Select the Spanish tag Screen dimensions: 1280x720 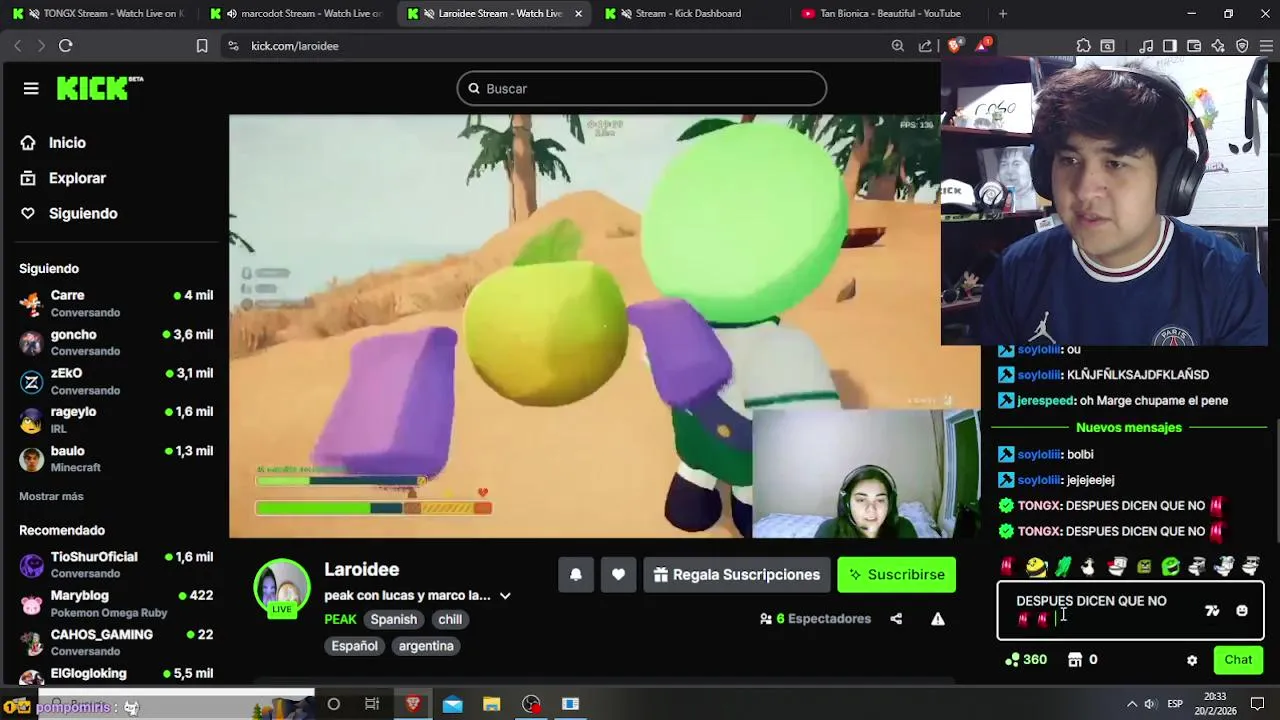[x=393, y=619]
